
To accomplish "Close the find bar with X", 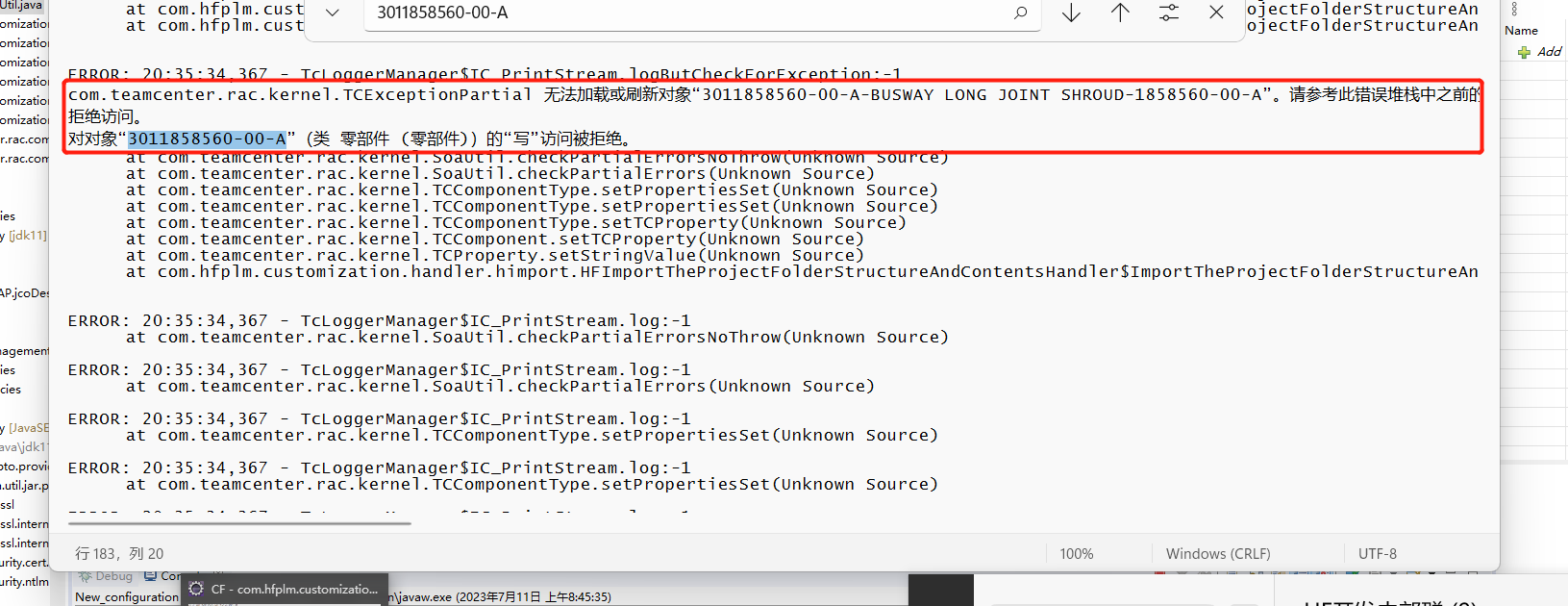I will (x=1216, y=13).
